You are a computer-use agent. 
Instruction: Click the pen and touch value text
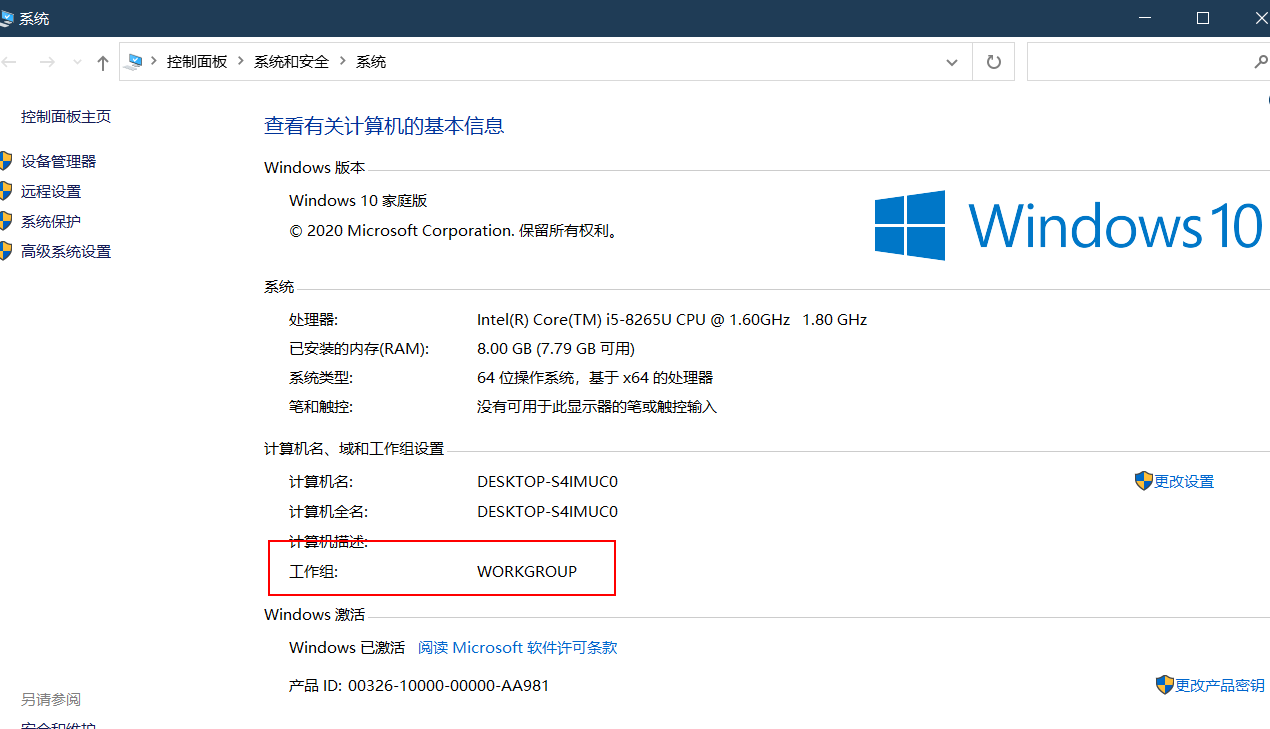(x=597, y=407)
